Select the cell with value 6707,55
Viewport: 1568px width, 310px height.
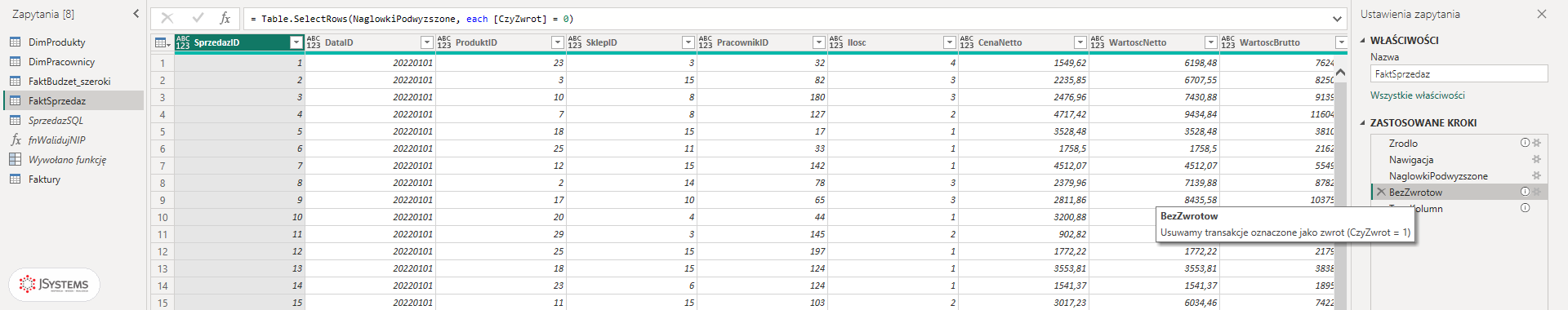click(x=1154, y=80)
